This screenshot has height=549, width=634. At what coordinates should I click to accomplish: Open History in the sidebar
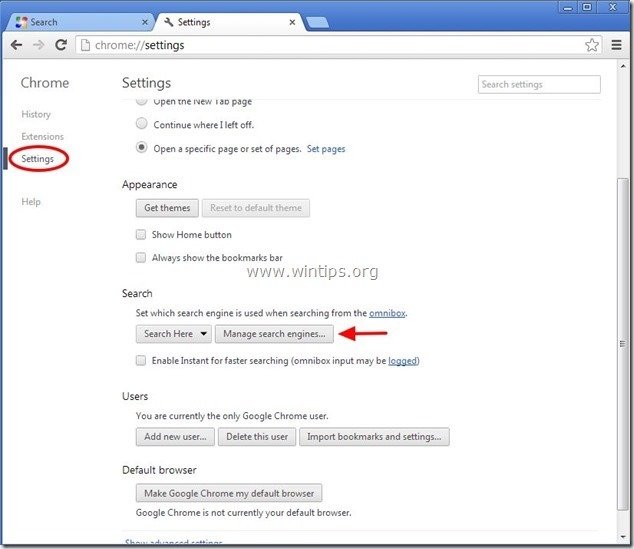[x=36, y=115]
